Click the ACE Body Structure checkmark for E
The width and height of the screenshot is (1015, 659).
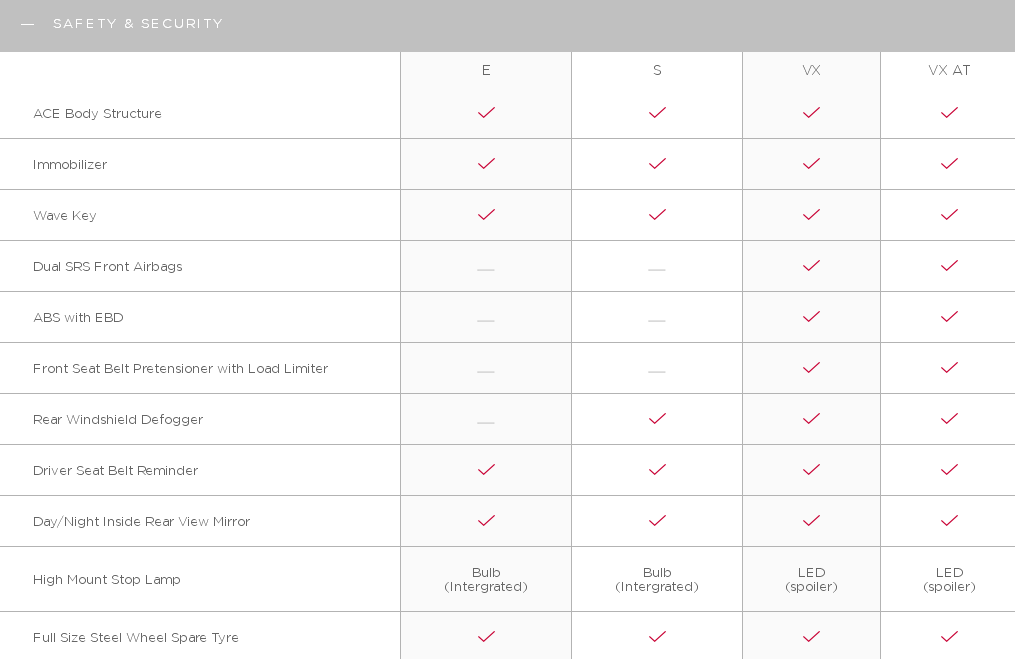[486, 113]
